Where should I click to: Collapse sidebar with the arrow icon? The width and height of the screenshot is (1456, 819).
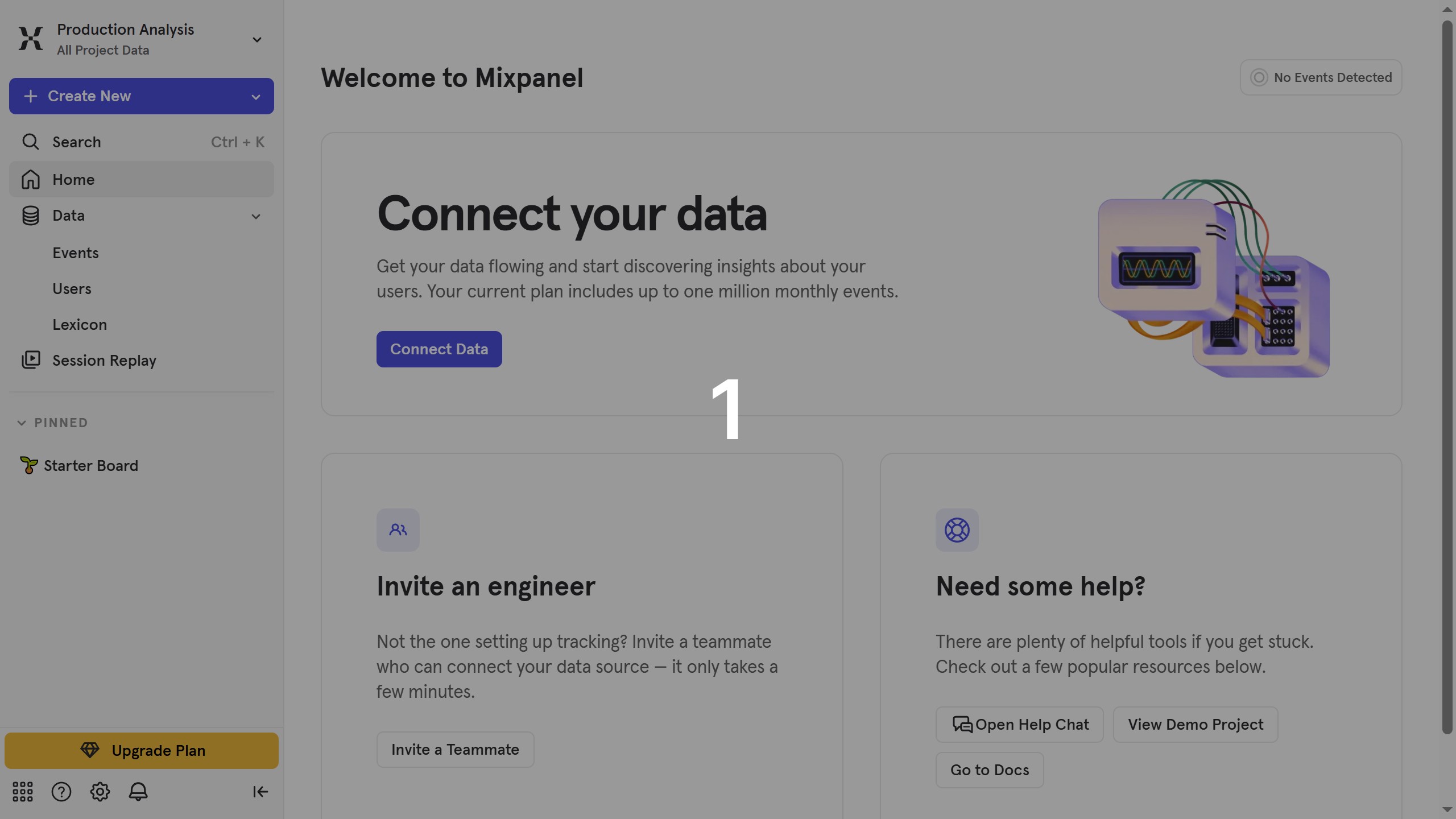pos(260,792)
